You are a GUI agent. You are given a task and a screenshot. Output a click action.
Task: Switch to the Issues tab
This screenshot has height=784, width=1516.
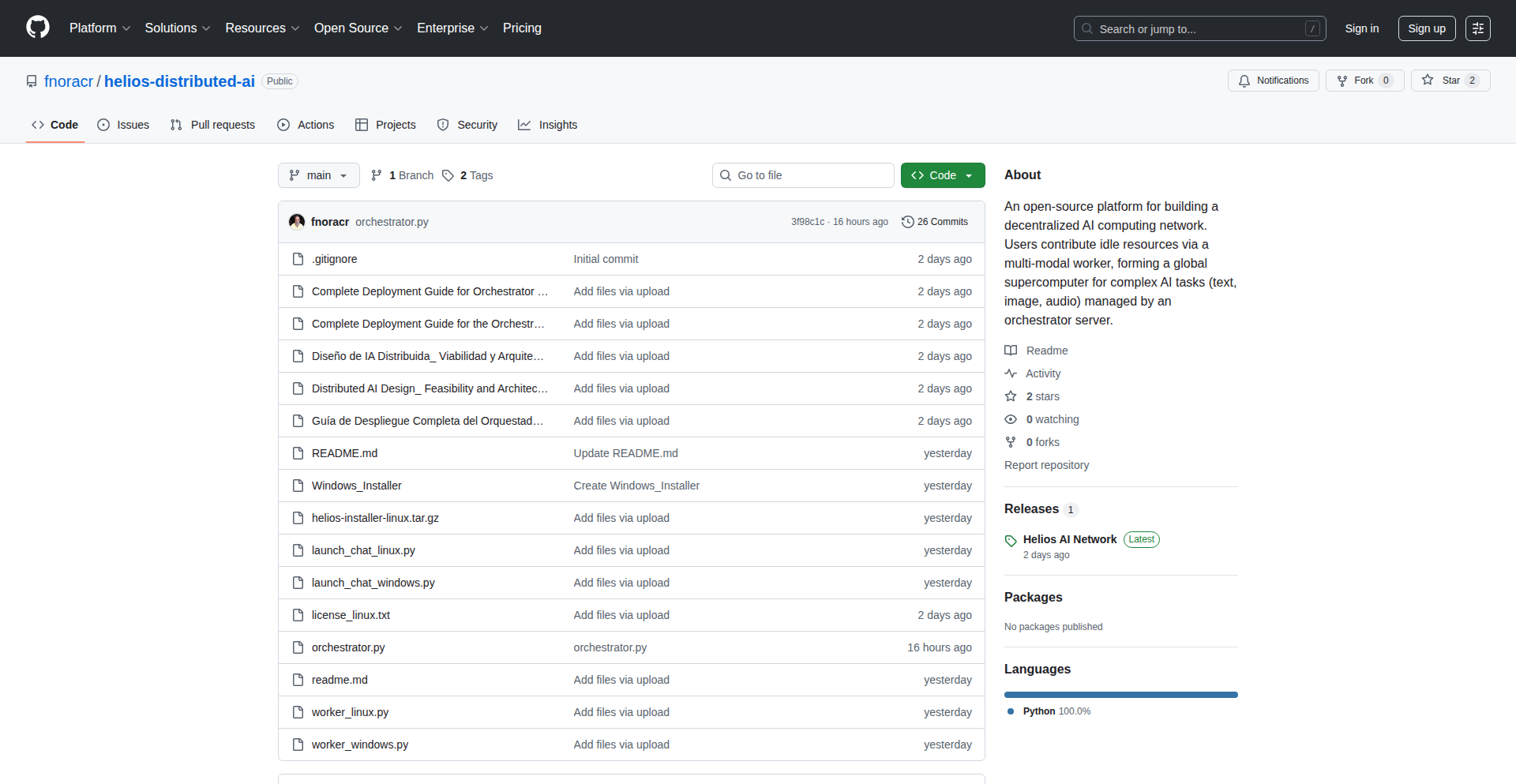coord(123,125)
